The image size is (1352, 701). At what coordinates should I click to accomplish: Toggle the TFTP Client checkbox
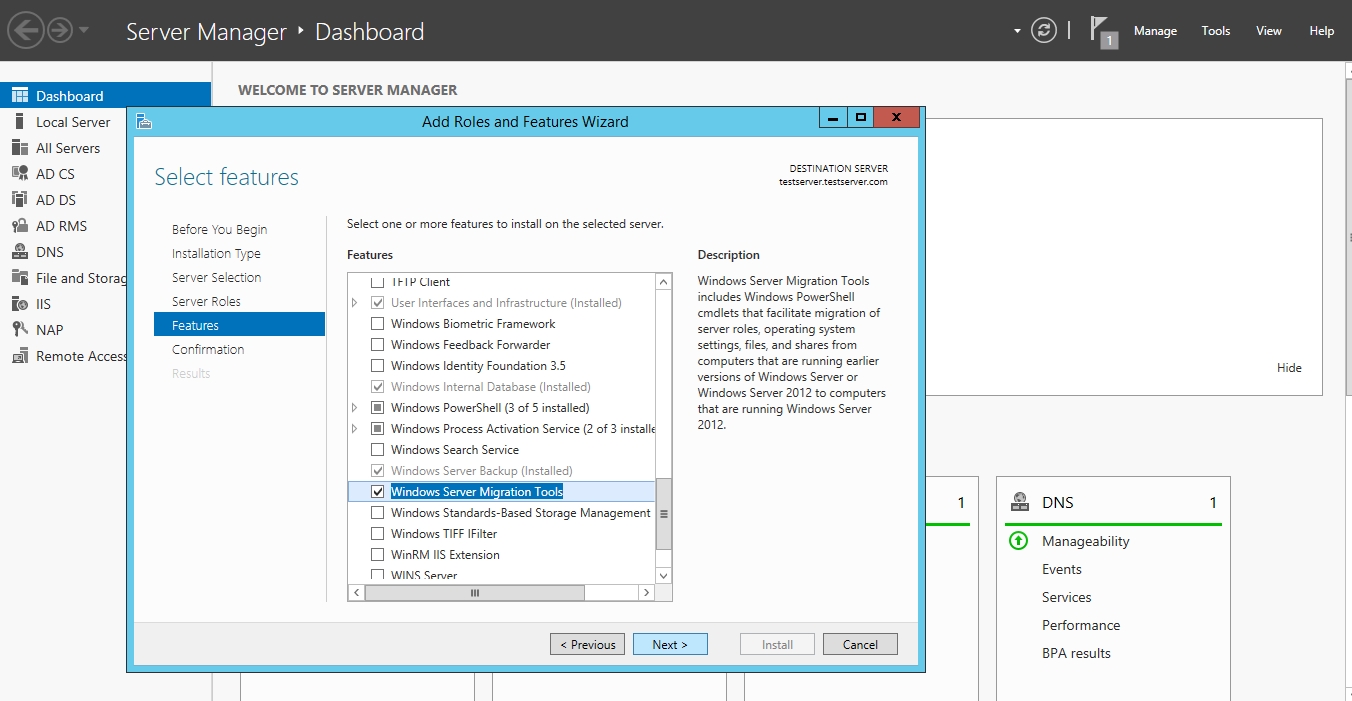pyautogui.click(x=377, y=282)
